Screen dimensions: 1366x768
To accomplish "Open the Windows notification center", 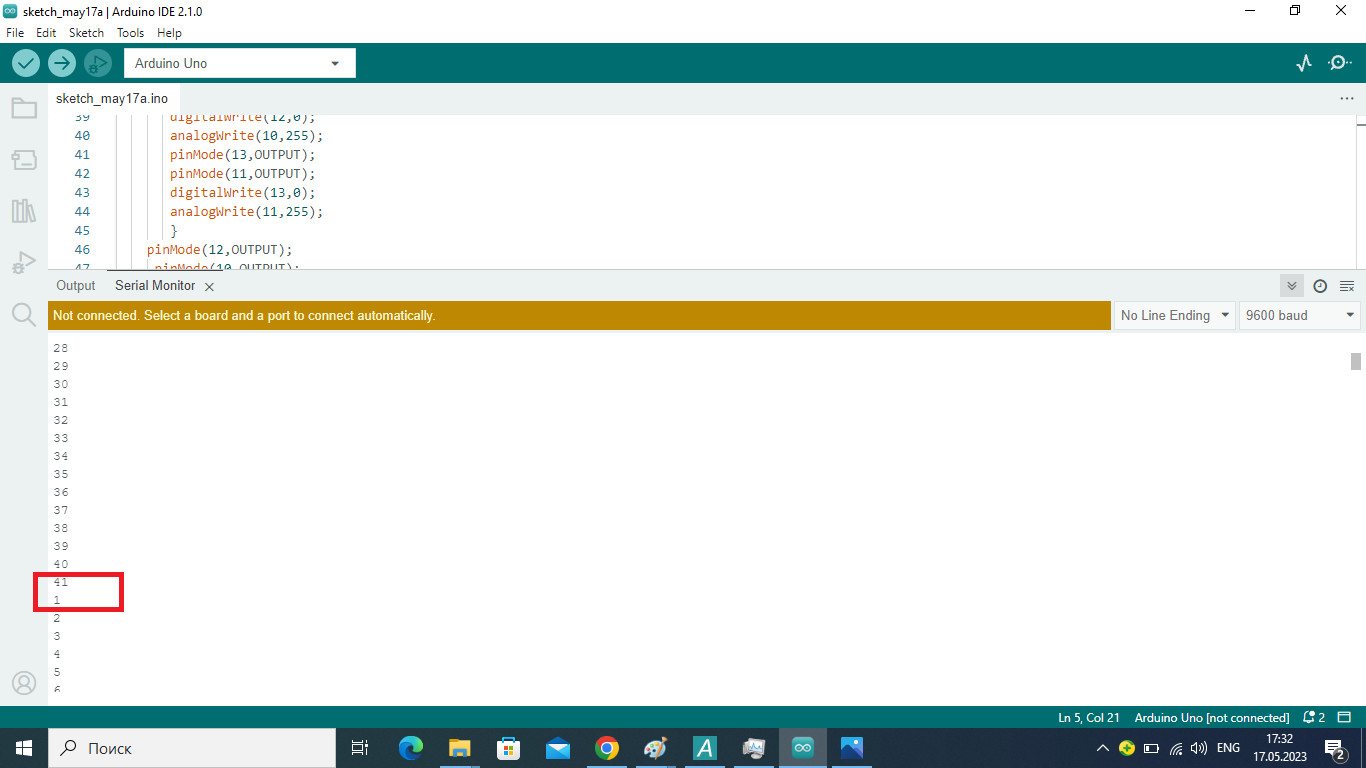I will point(1334,748).
